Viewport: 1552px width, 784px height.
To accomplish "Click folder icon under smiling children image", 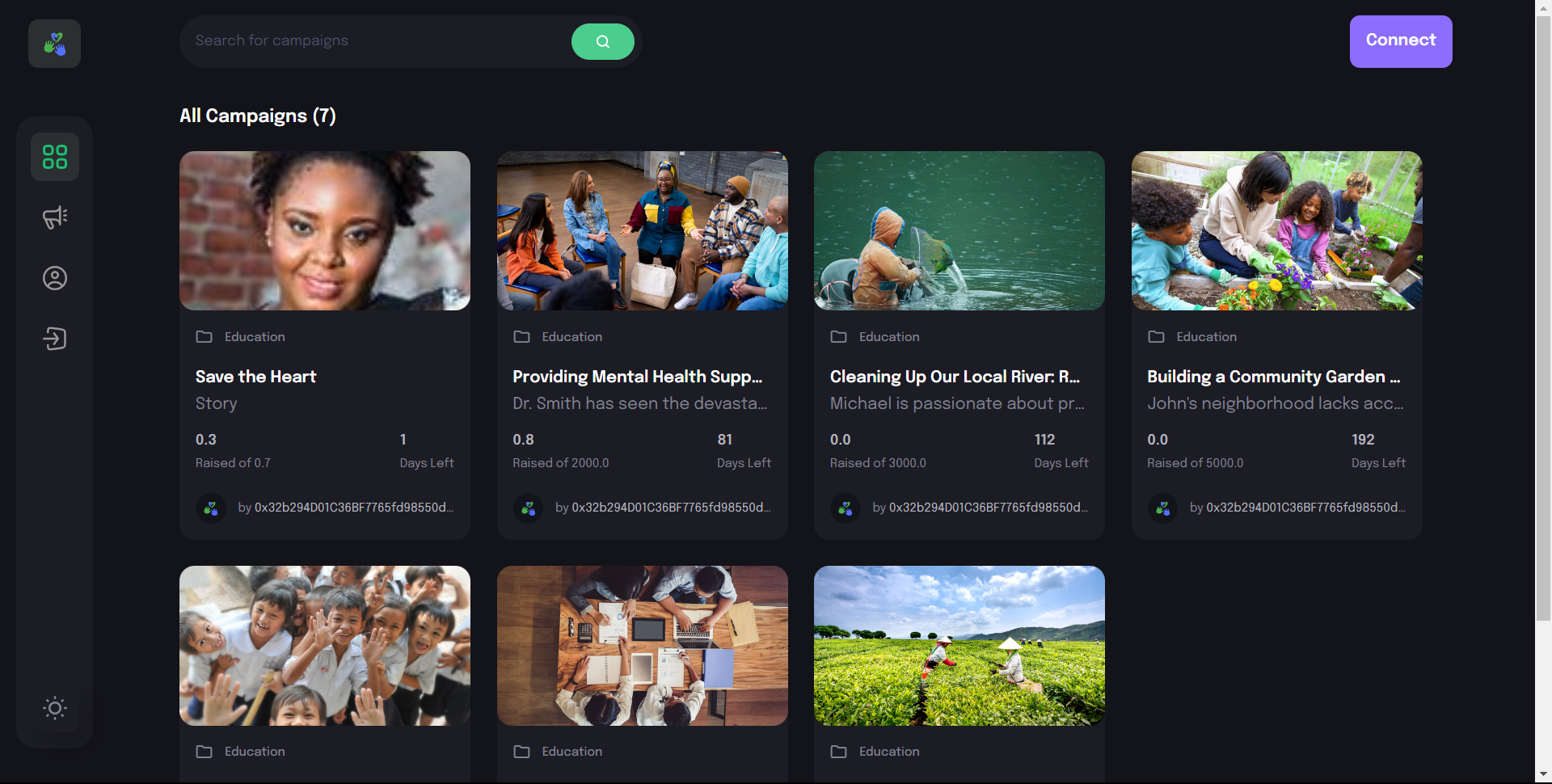I will pyautogui.click(x=204, y=752).
